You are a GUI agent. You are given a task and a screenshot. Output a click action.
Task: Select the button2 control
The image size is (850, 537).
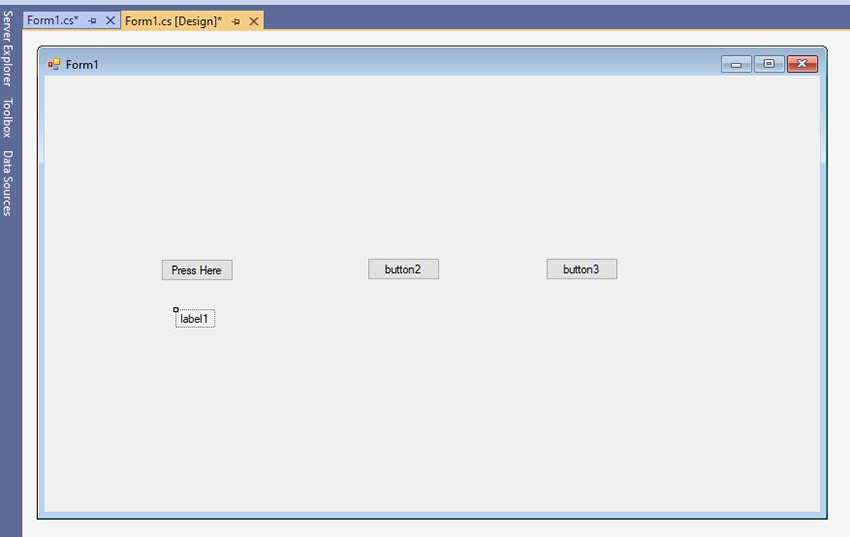[x=403, y=269]
